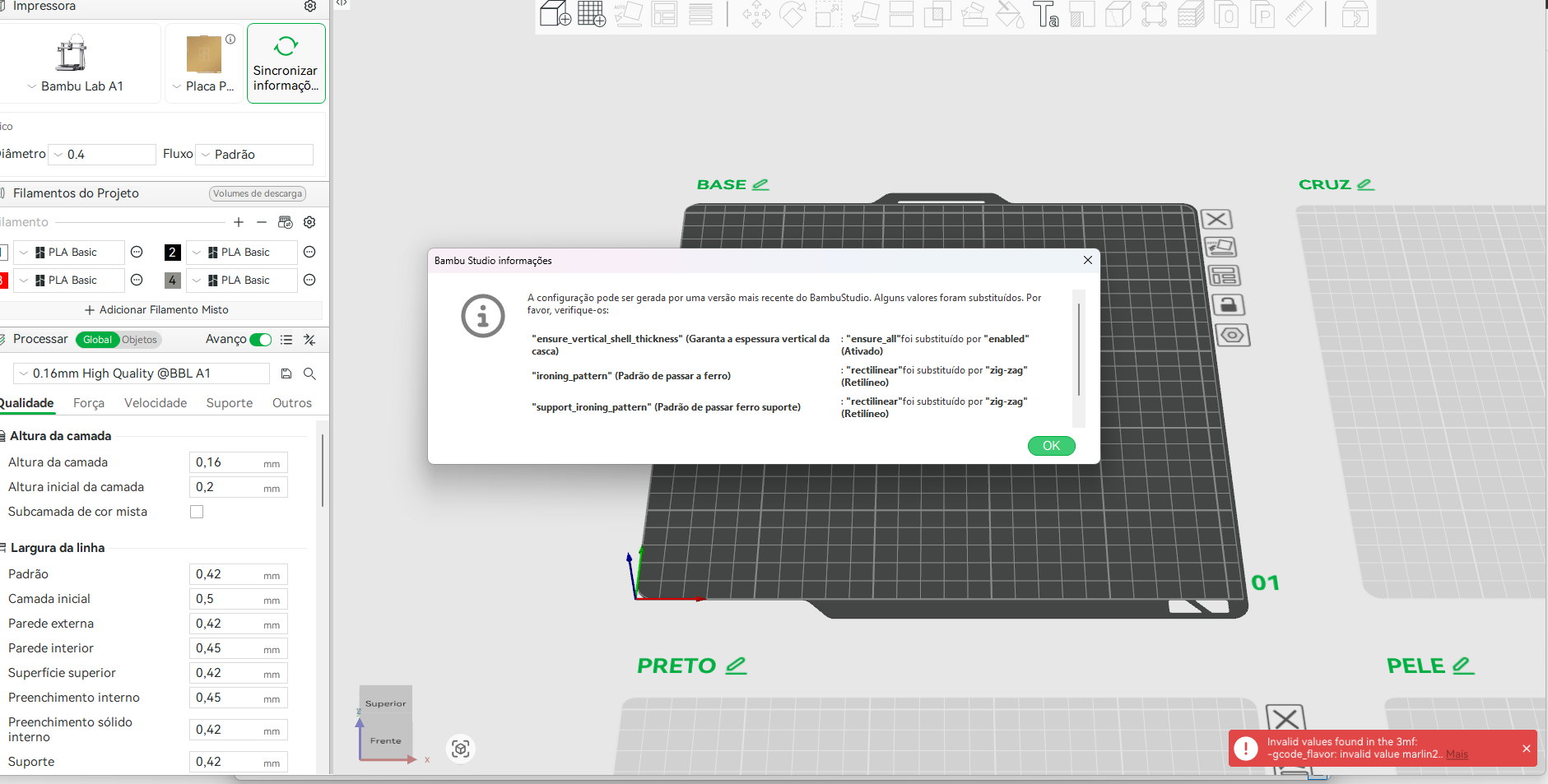Toggle the lock icon on the BASE plate
Viewport: 1548px width, 784px height.
(1228, 305)
